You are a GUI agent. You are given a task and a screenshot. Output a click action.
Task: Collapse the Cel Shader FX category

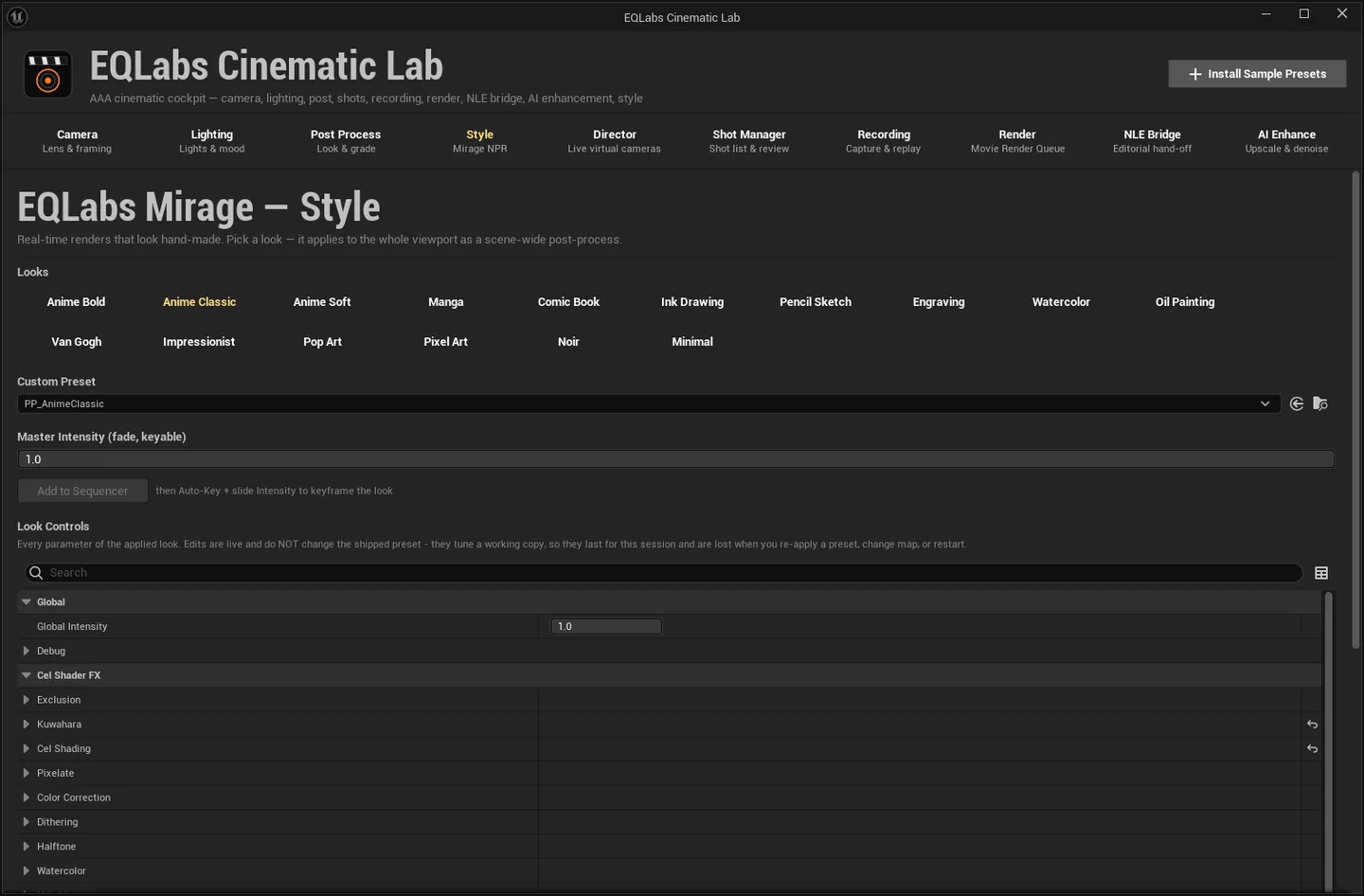tap(27, 676)
